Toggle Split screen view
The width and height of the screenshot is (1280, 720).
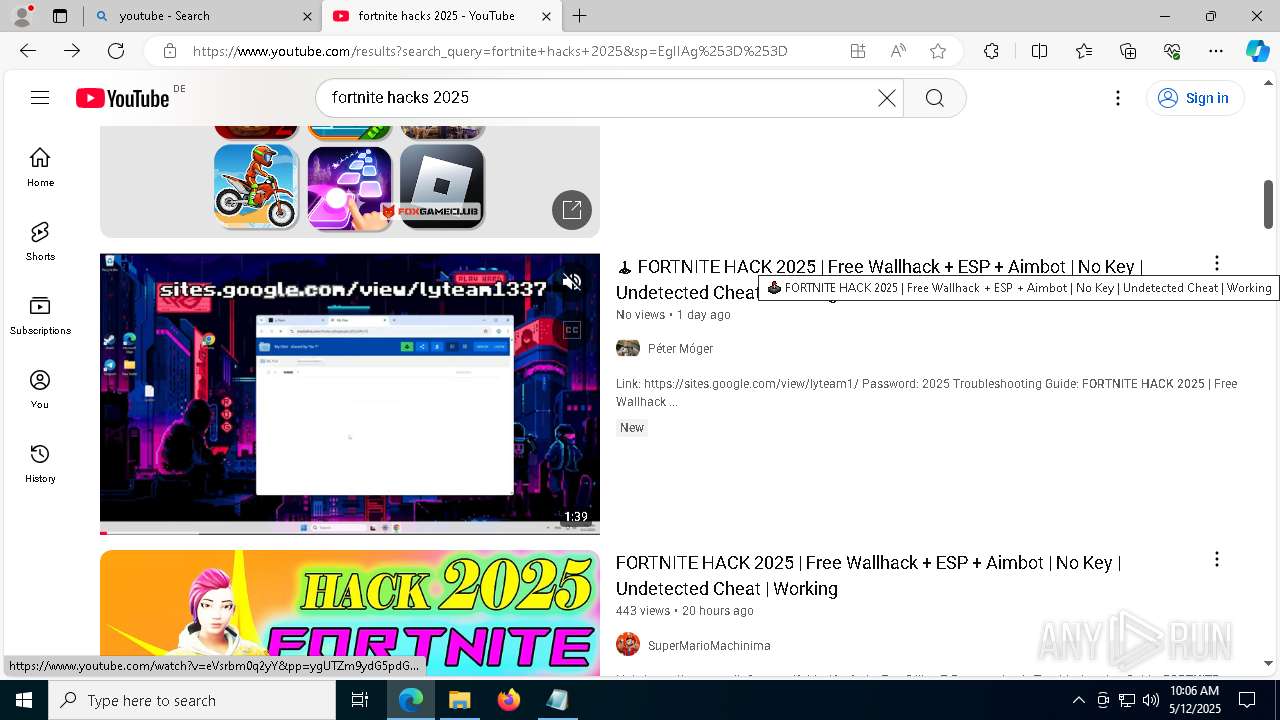pos(1039,51)
